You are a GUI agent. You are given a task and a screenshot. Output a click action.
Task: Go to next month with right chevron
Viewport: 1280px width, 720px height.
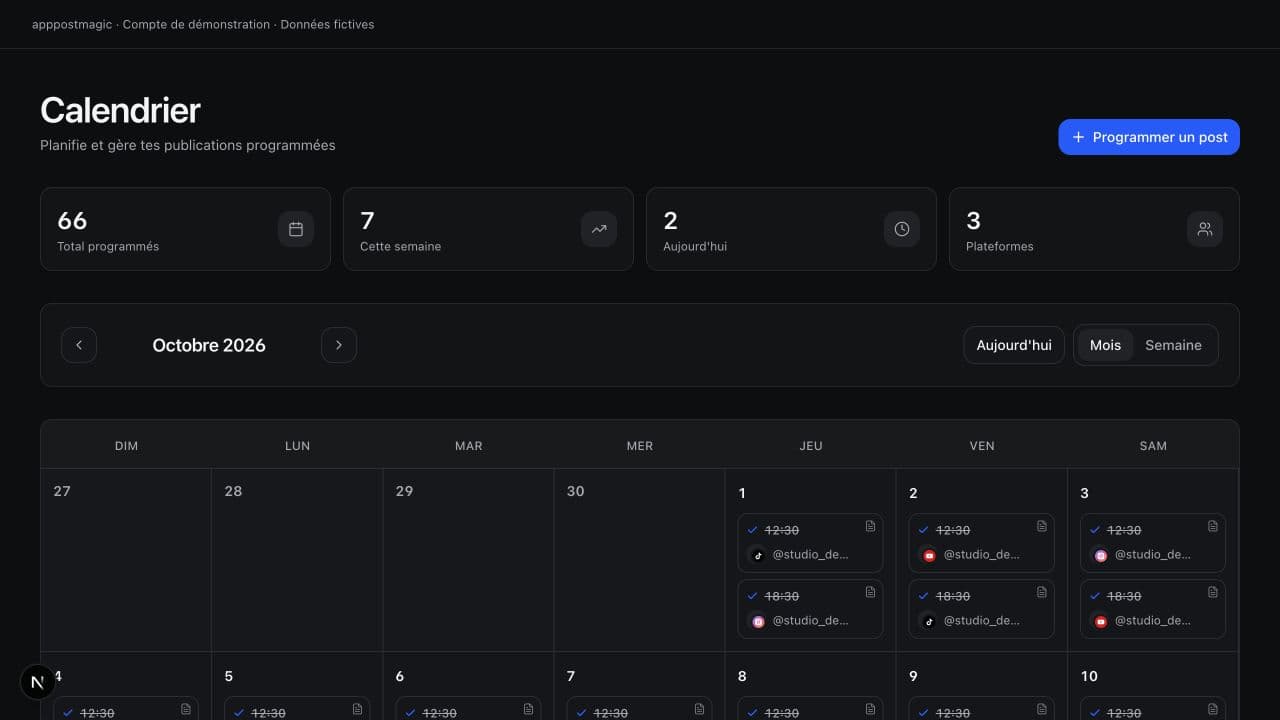coord(339,345)
